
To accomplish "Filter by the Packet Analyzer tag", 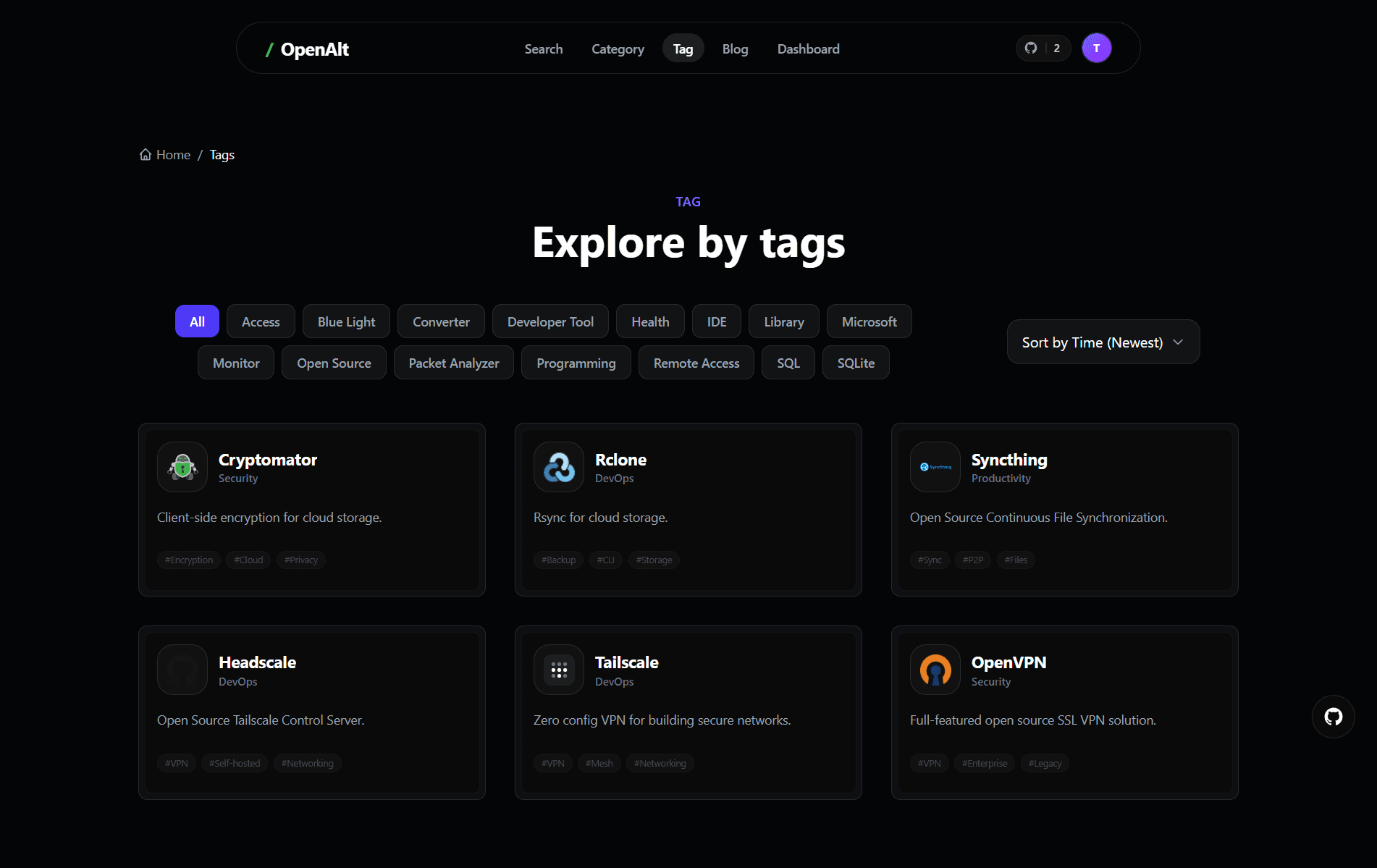I will click(454, 363).
